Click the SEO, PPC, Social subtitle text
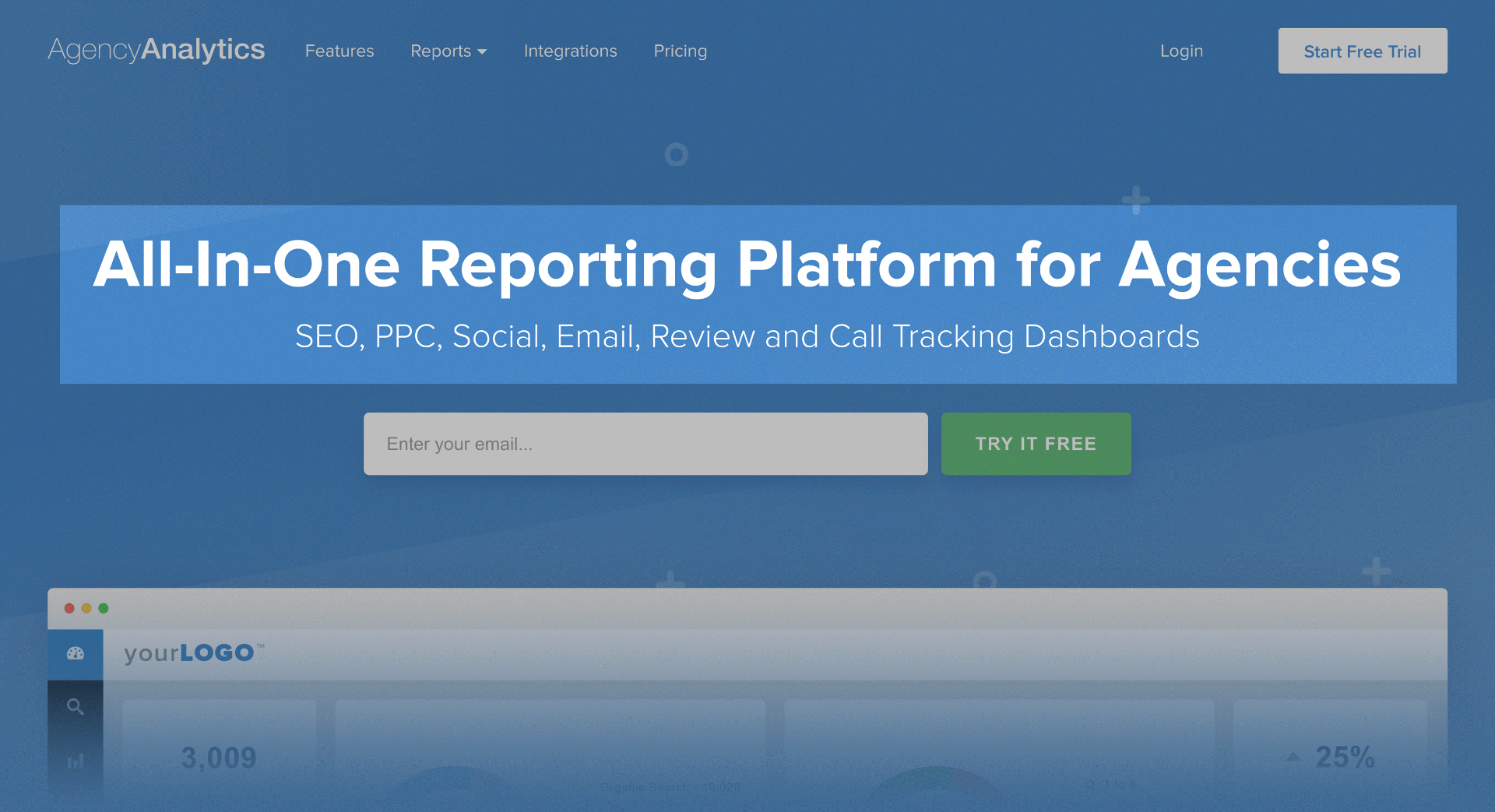This screenshot has height=812, width=1495. [x=747, y=336]
